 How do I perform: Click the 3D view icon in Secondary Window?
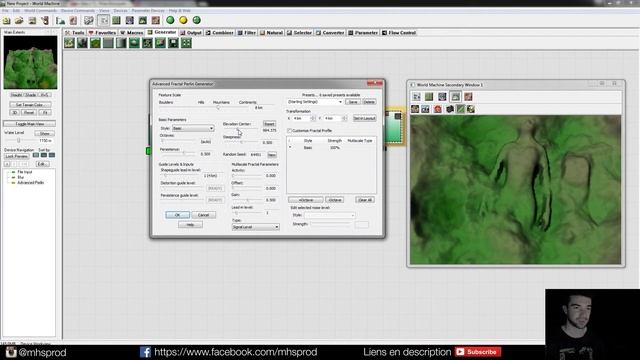[x=455, y=97]
